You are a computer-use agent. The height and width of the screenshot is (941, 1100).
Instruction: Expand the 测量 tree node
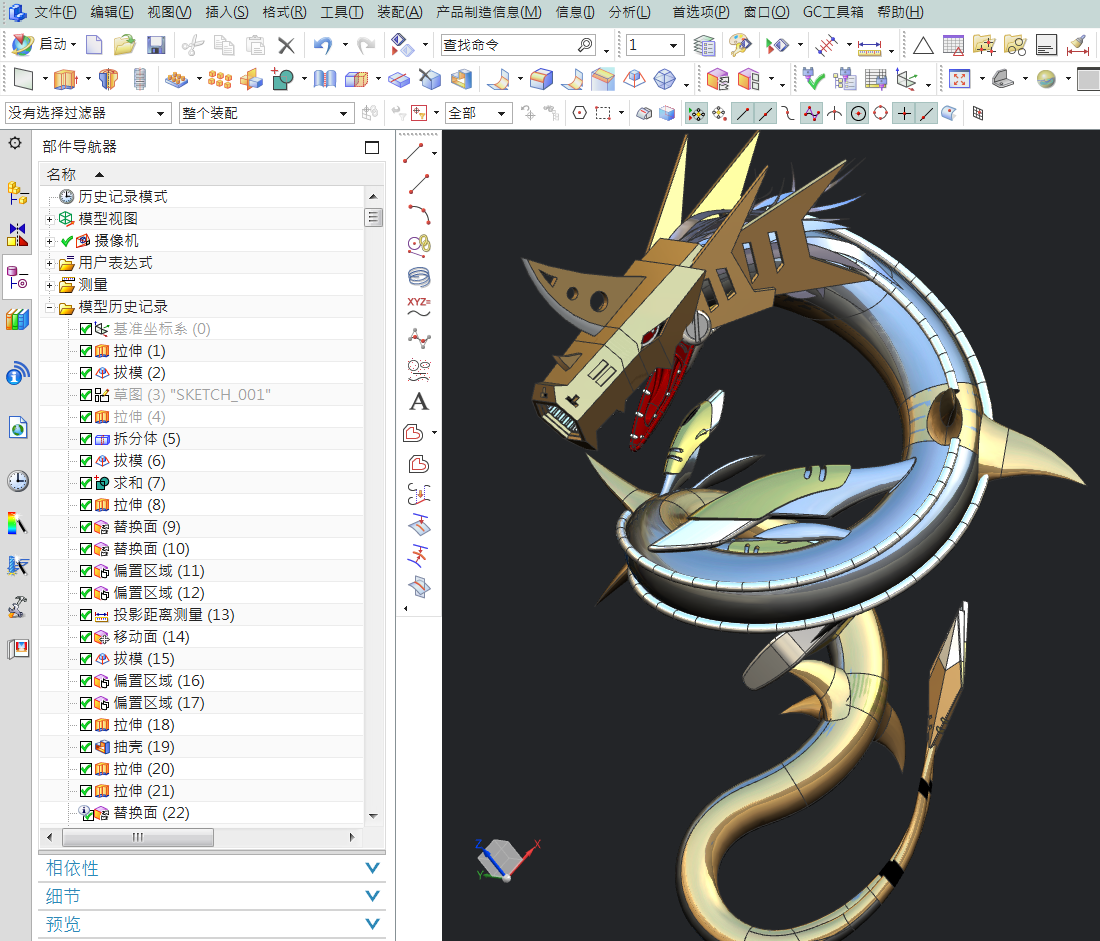pos(50,286)
